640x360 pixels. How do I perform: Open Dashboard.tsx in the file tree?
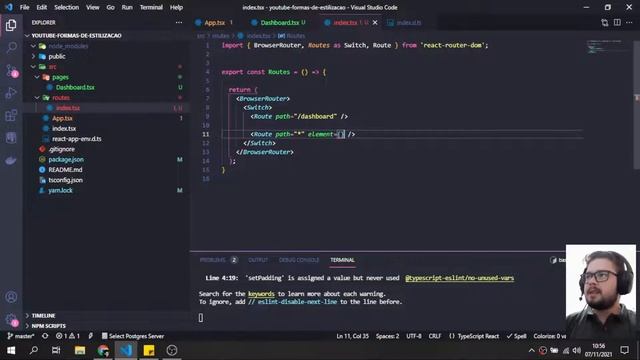pos(75,87)
